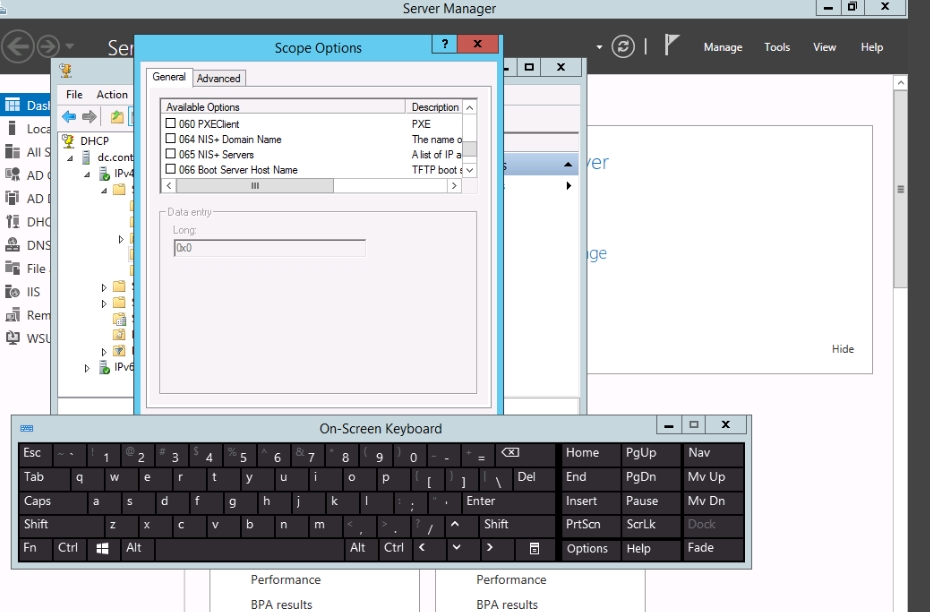Open the notifications flag in Server Manager
Screen dimensions: 930x612
[x=671, y=45]
